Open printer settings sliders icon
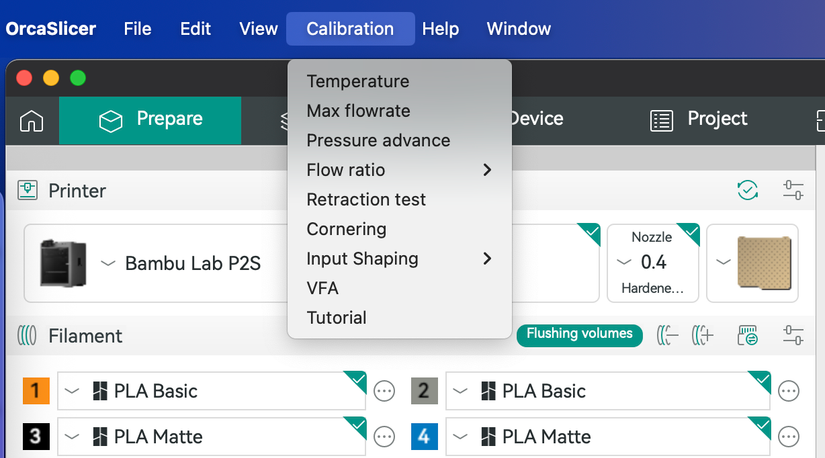Viewport: 825px width, 458px height. [793, 190]
